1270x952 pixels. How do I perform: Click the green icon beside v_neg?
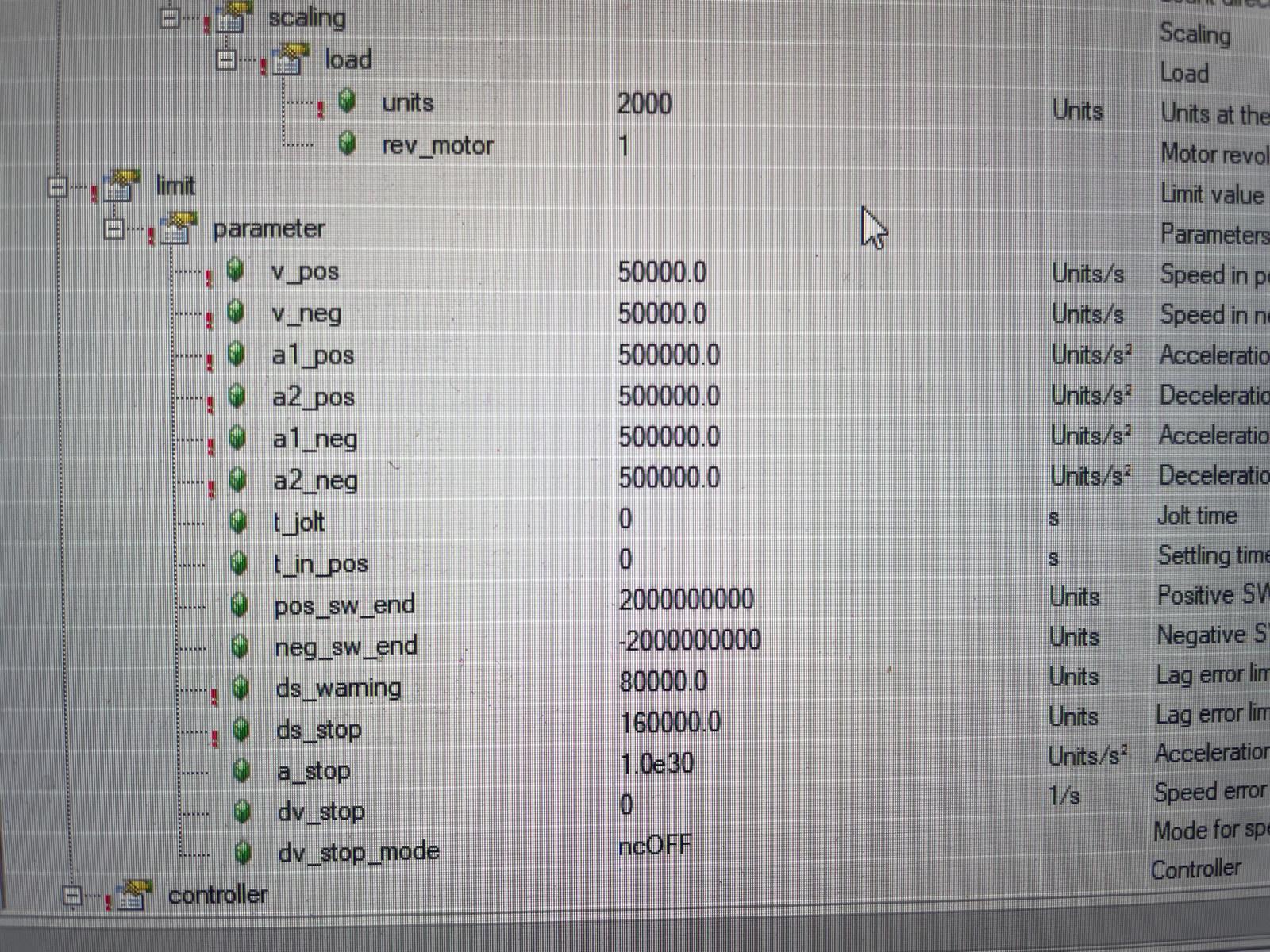(x=236, y=311)
